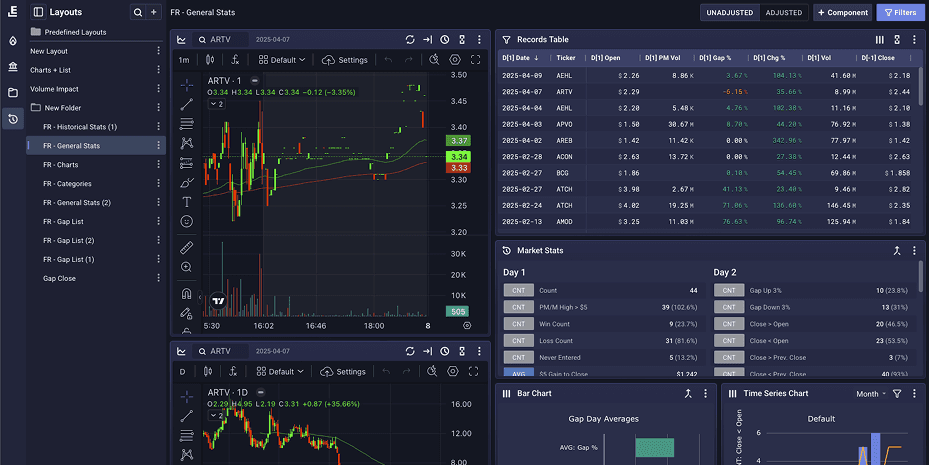Open the FR - Charts layout
The width and height of the screenshot is (929, 465).
point(60,165)
